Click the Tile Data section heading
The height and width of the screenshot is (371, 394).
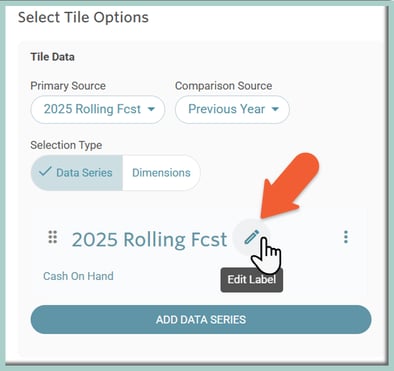(53, 57)
